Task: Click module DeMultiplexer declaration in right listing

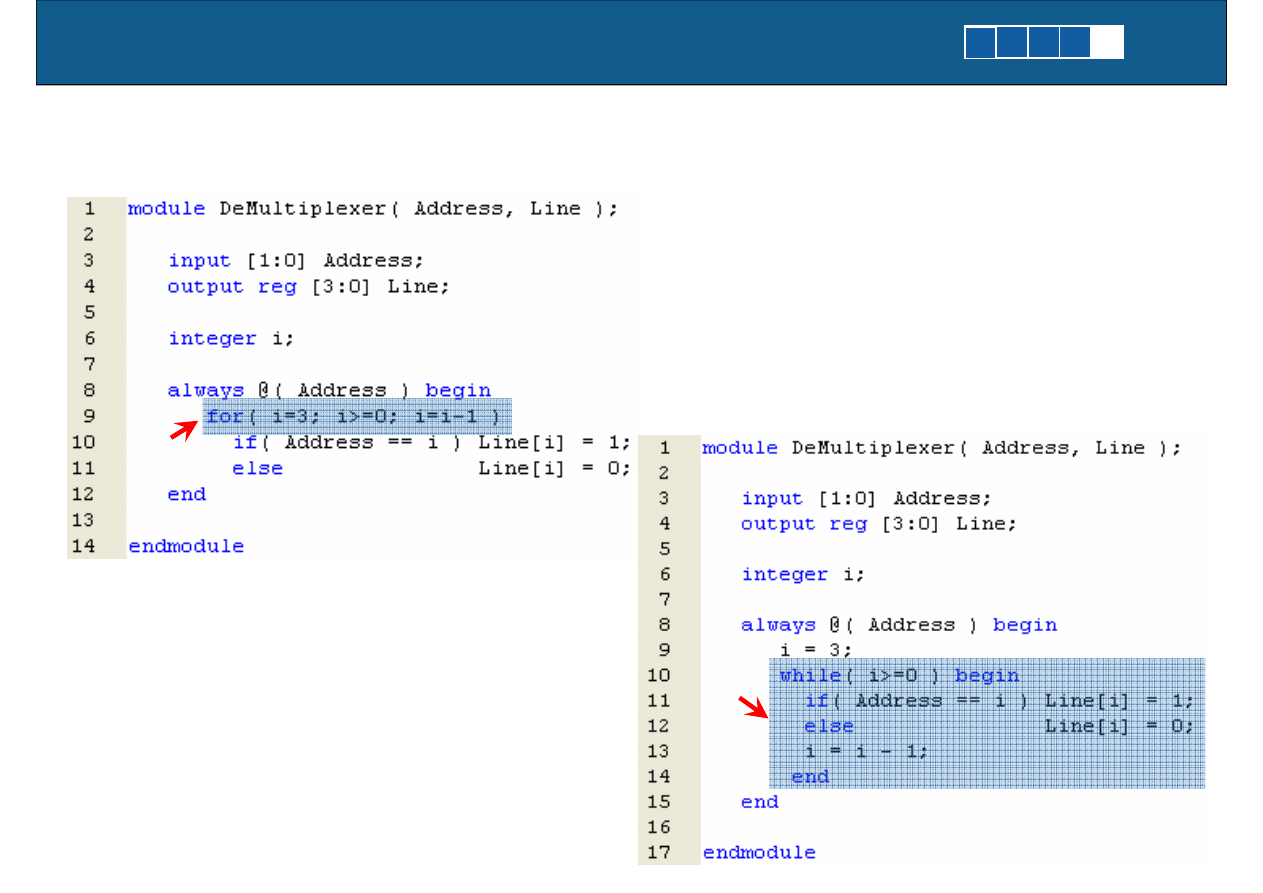Action: click(940, 447)
